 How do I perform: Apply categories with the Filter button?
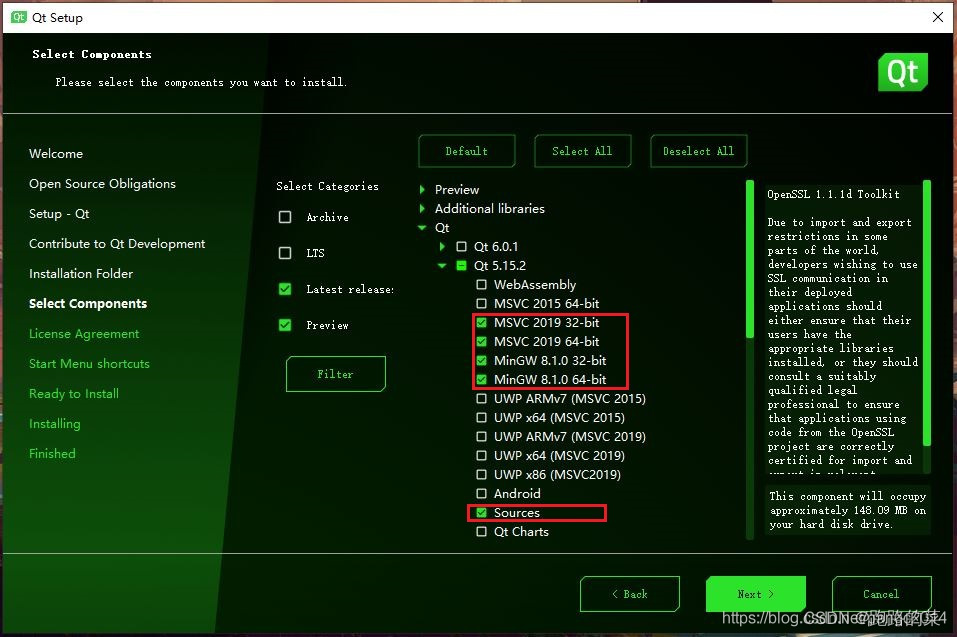click(x=336, y=374)
